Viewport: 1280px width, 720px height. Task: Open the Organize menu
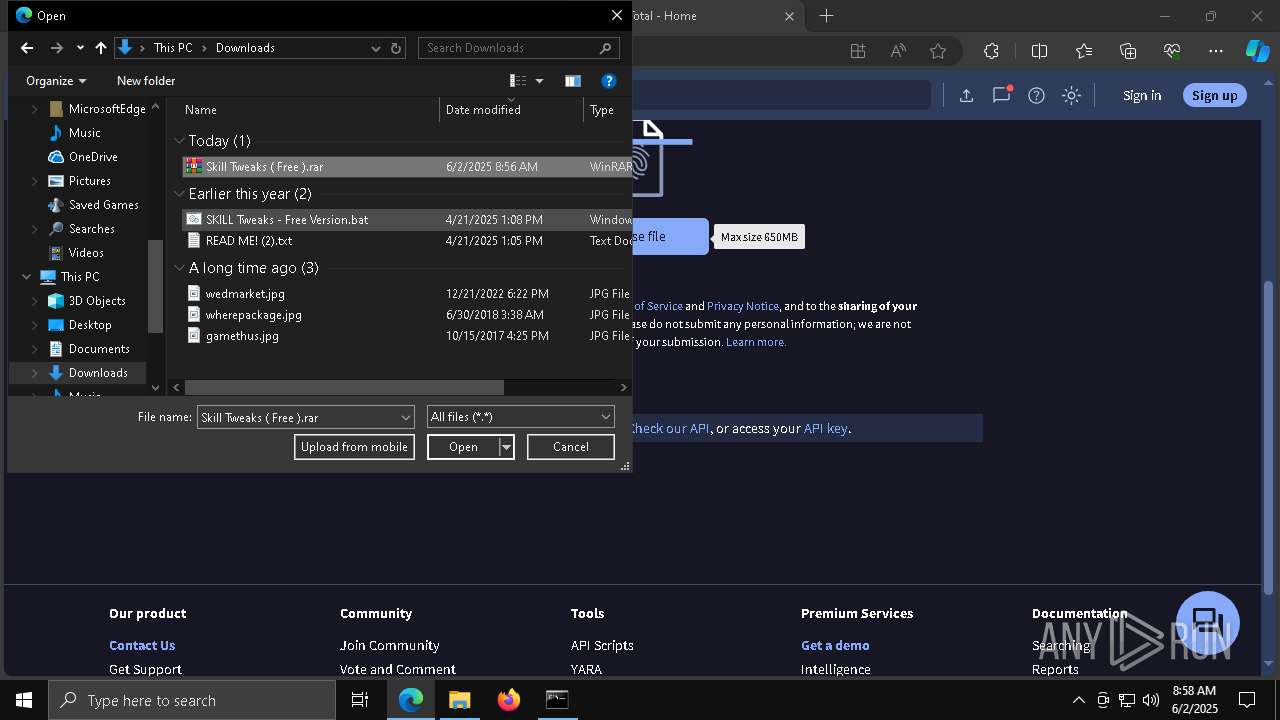56,81
